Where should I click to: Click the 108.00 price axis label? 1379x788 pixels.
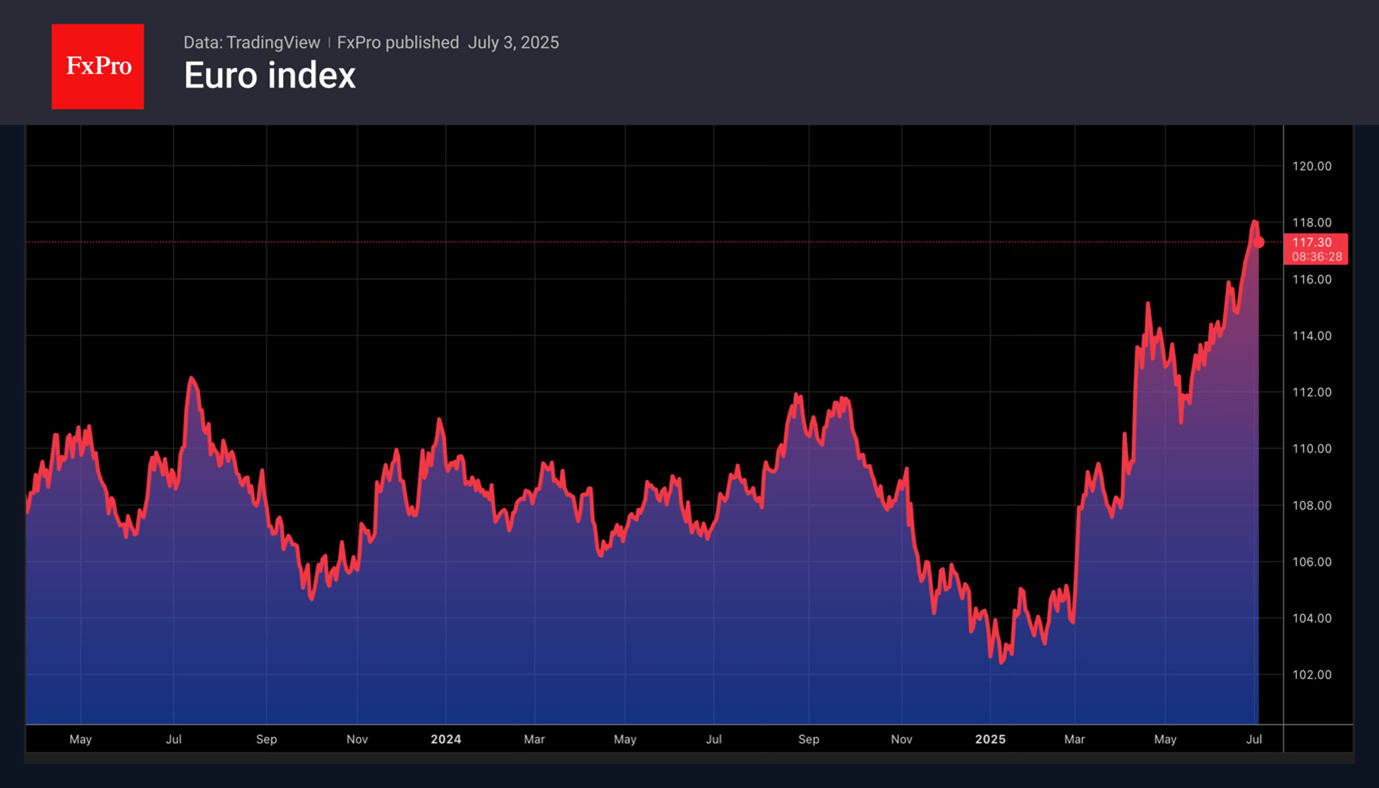pos(1311,505)
